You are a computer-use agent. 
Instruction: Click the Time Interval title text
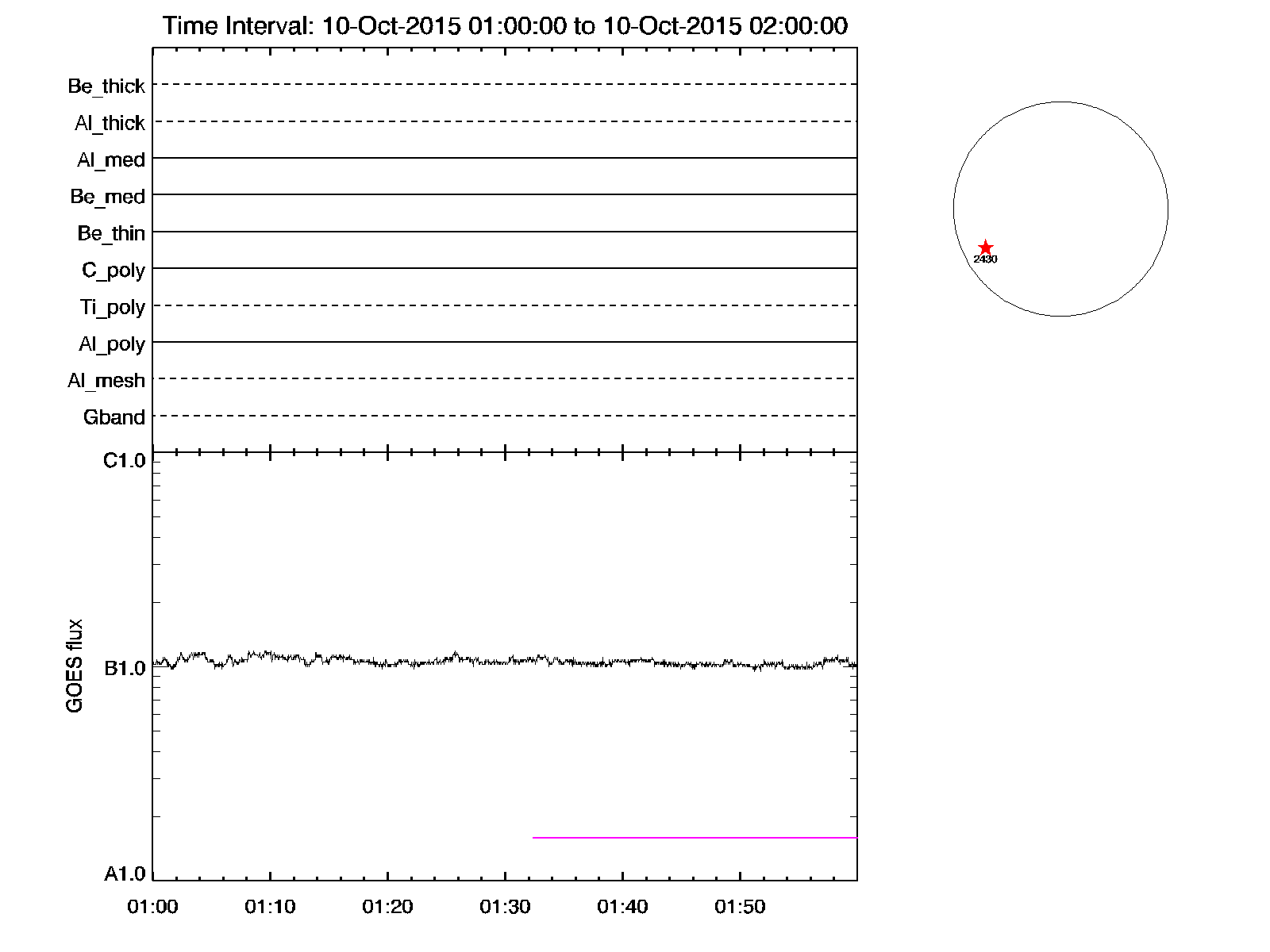tap(505, 26)
